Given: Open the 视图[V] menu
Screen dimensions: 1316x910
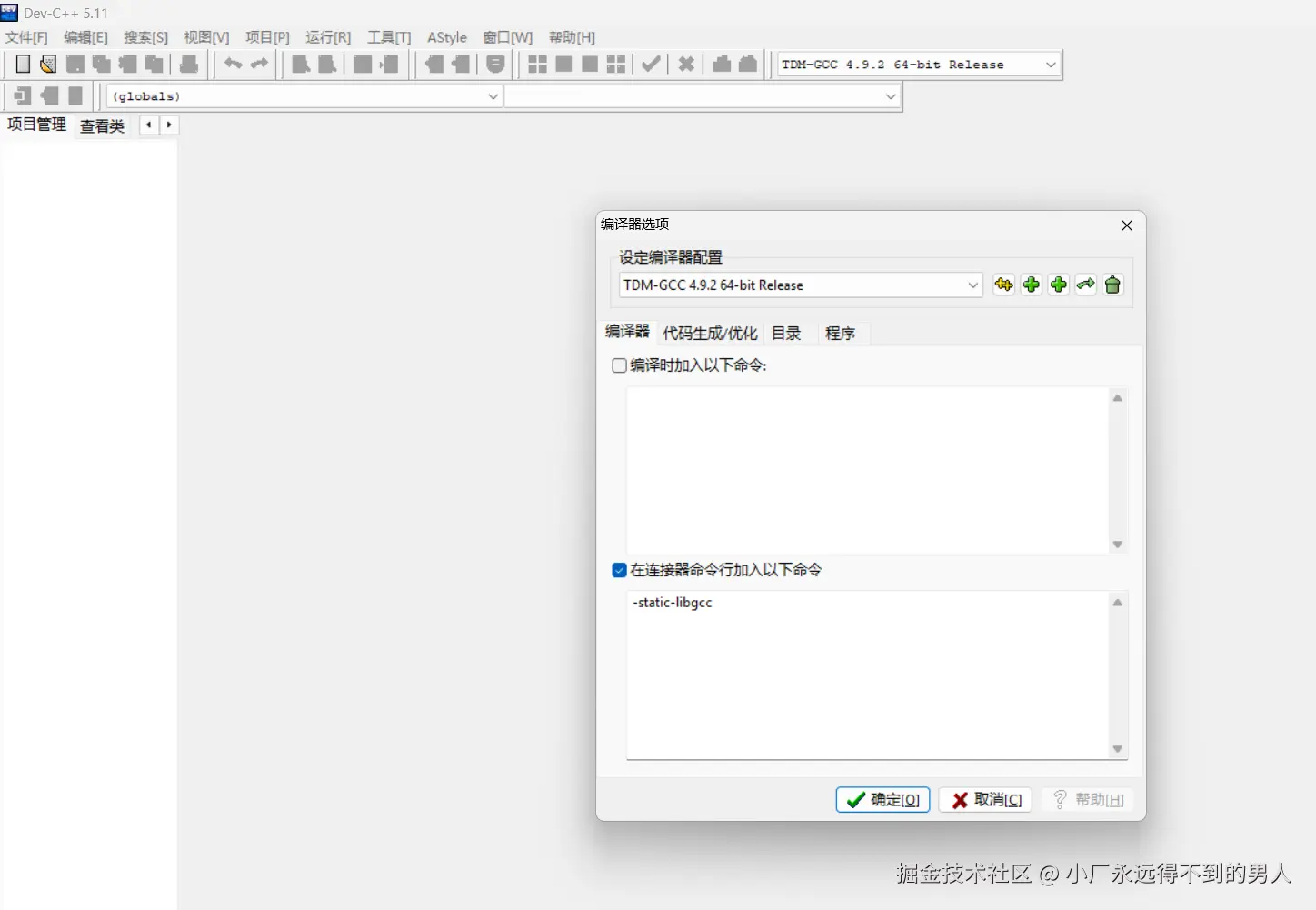Looking at the screenshot, I should [206, 37].
